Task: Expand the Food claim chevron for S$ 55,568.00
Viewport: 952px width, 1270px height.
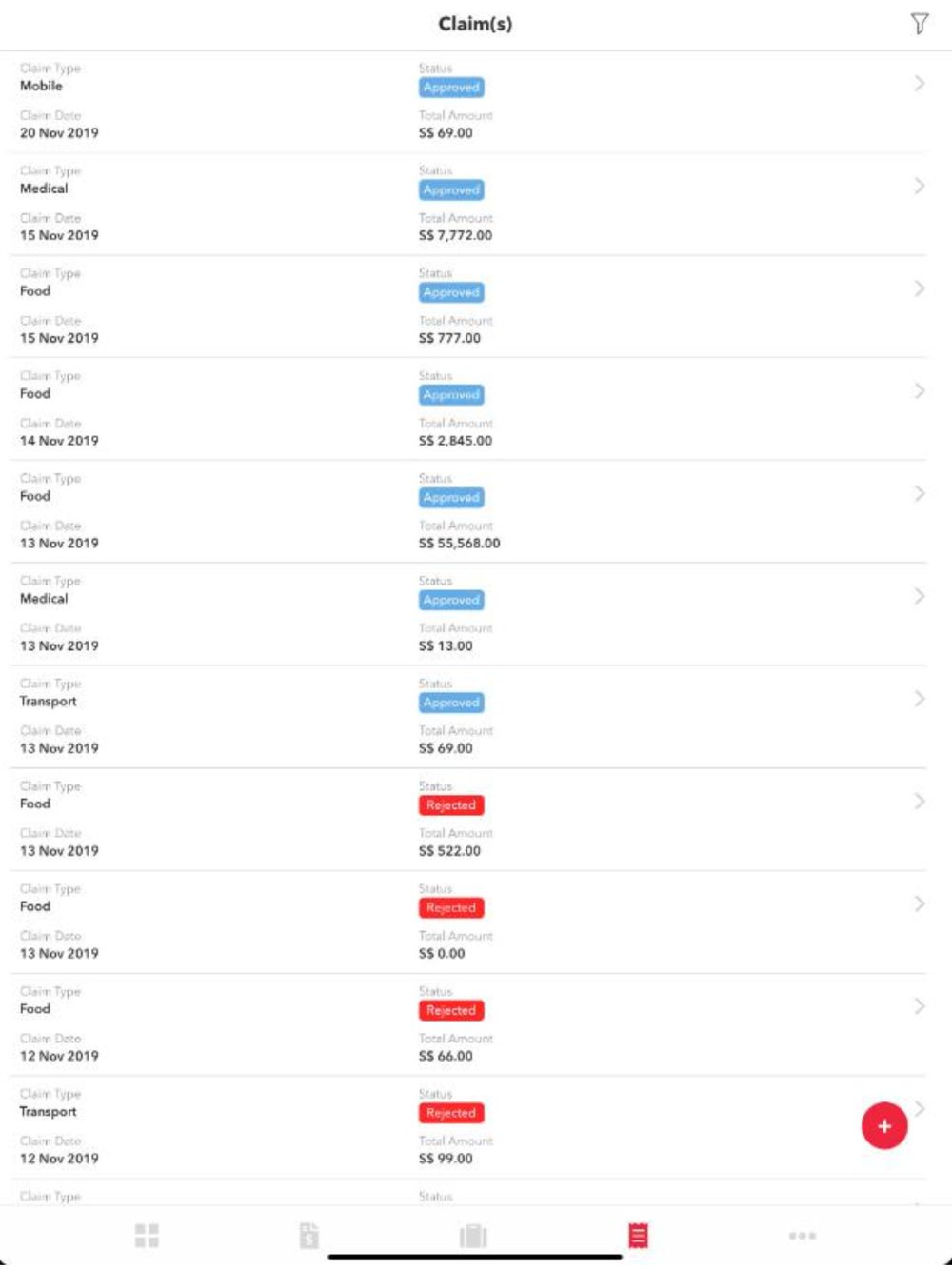Action: (x=920, y=494)
